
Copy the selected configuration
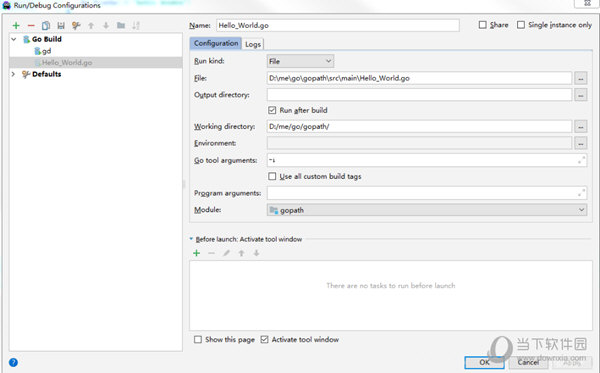[x=46, y=26]
